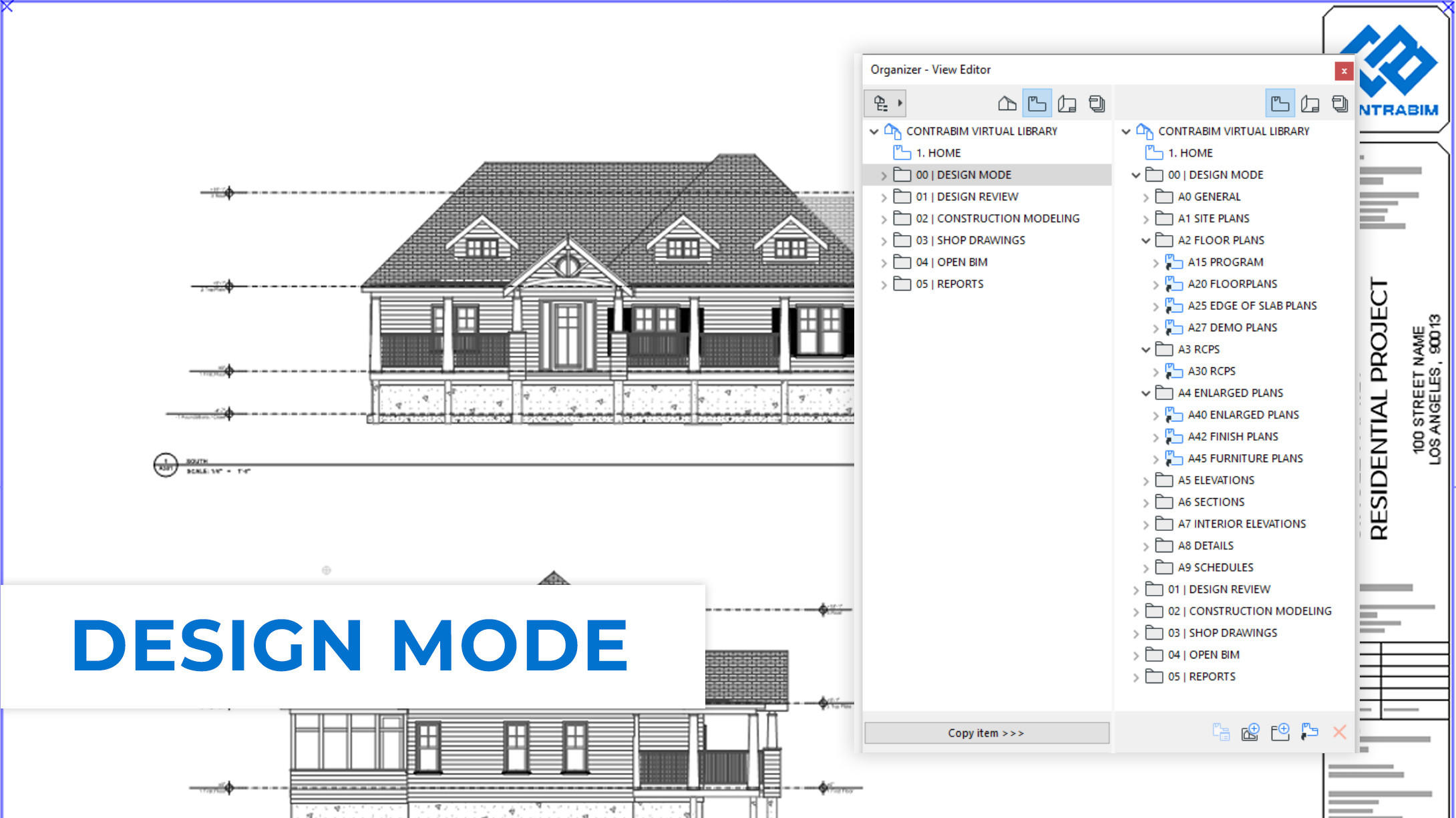1456x818 pixels.
Task: Open Publisher Sets in left pane
Action: 1097,104
